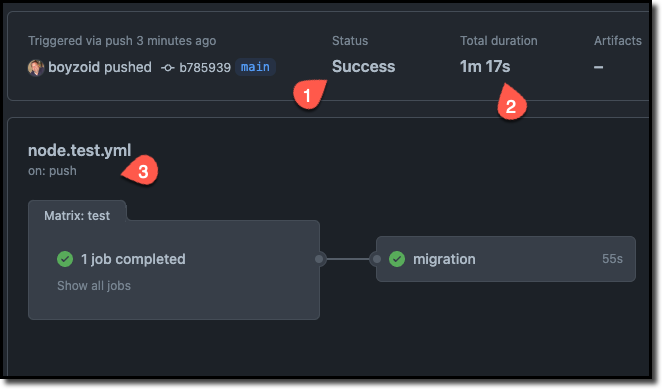Click the on: push trigger text

click(x=52, y=171)
